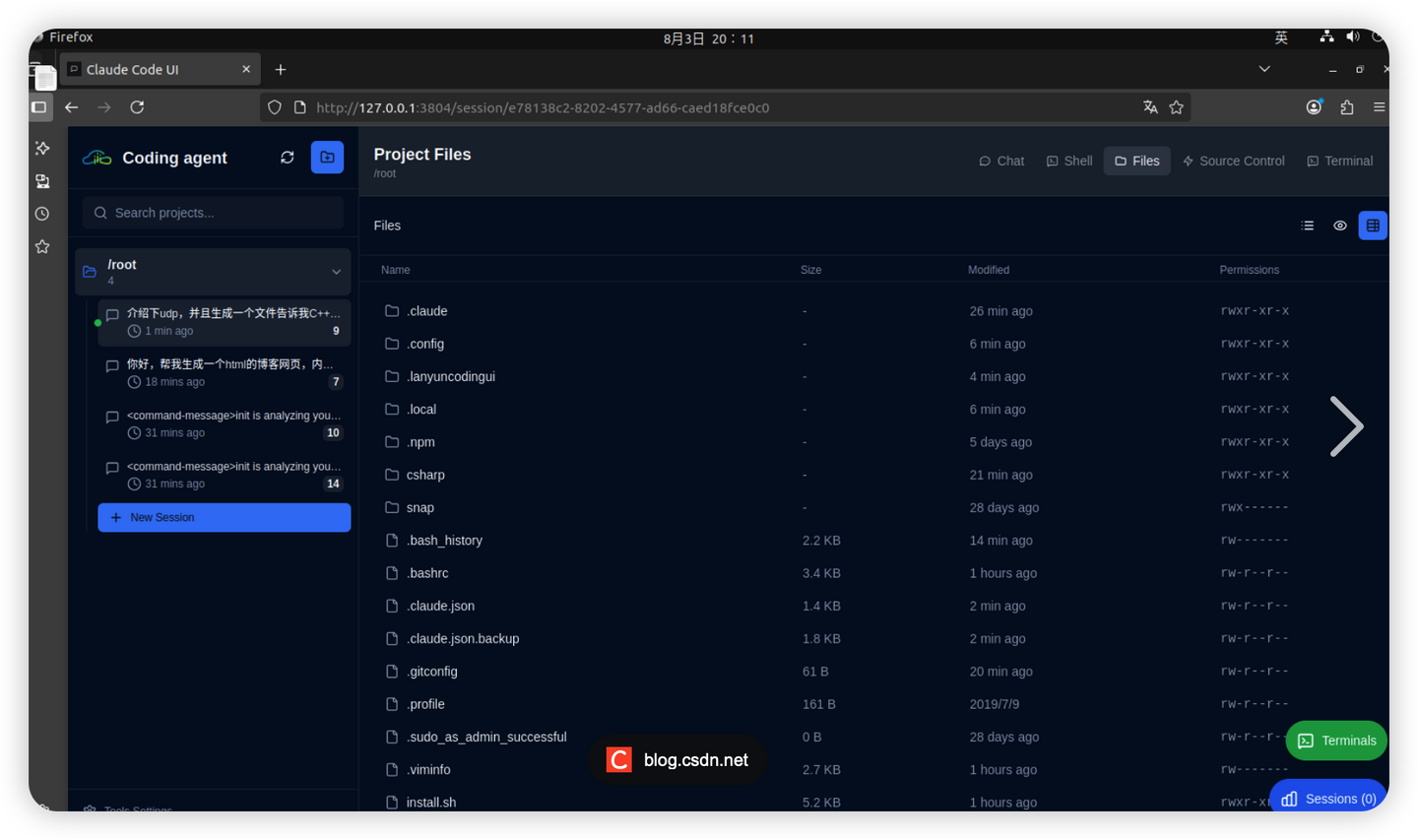
Task: Open the Source Control tab
Action: click(x=1233, y=161)
